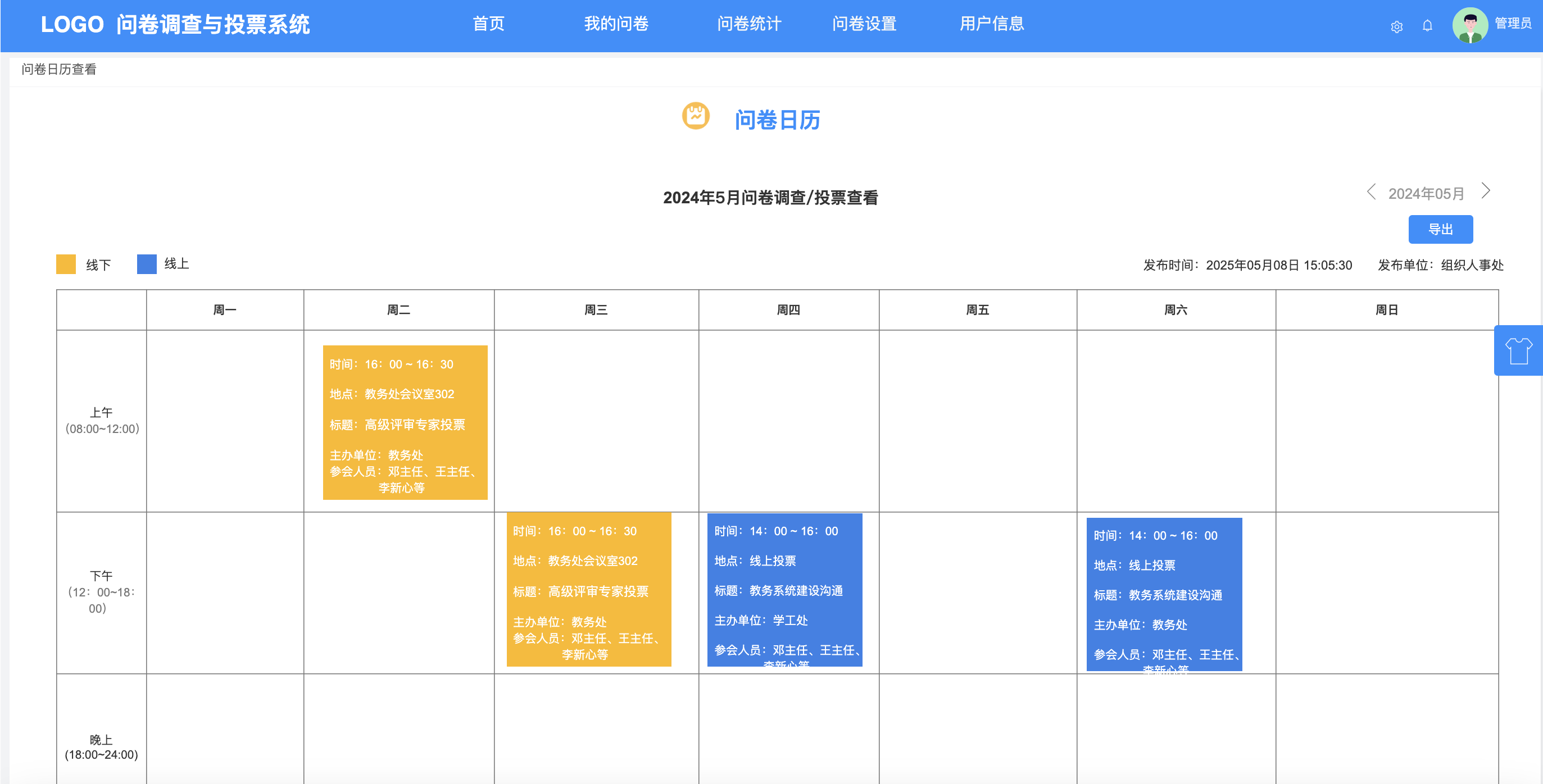Click the yellow 线下 legend swatch
Screen dimensions: 1543x784
(66, 264)
